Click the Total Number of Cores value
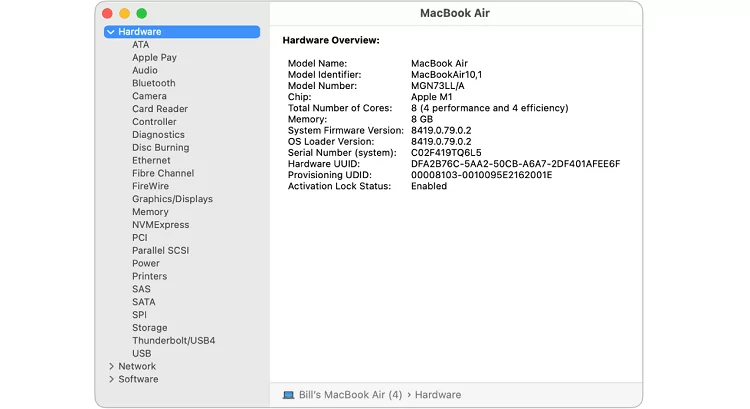 [x=490, y=108]
